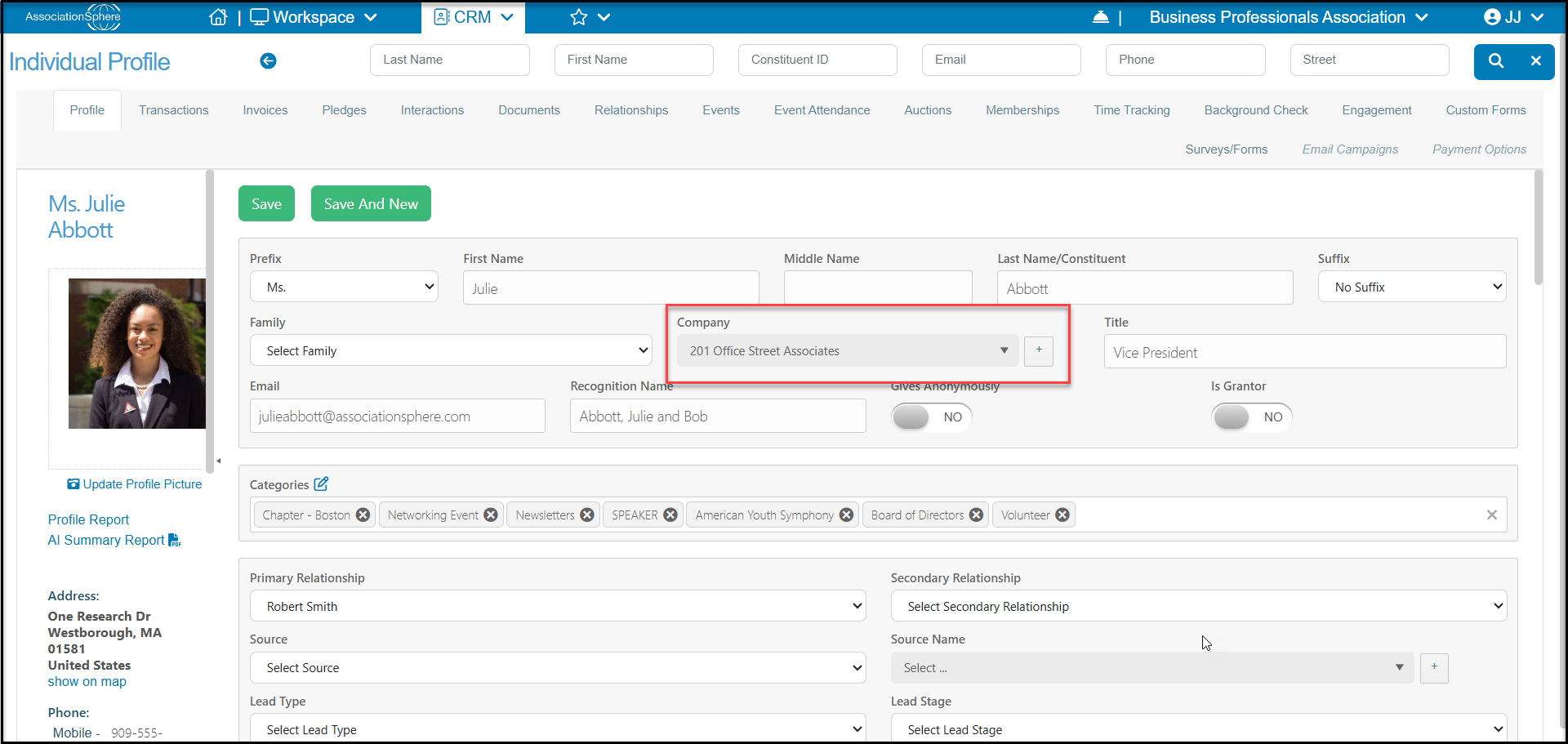The height and width of the screenshot is (744, 1568).
Task: Remove the Volunteer category tag
Action: point(1062,515)
